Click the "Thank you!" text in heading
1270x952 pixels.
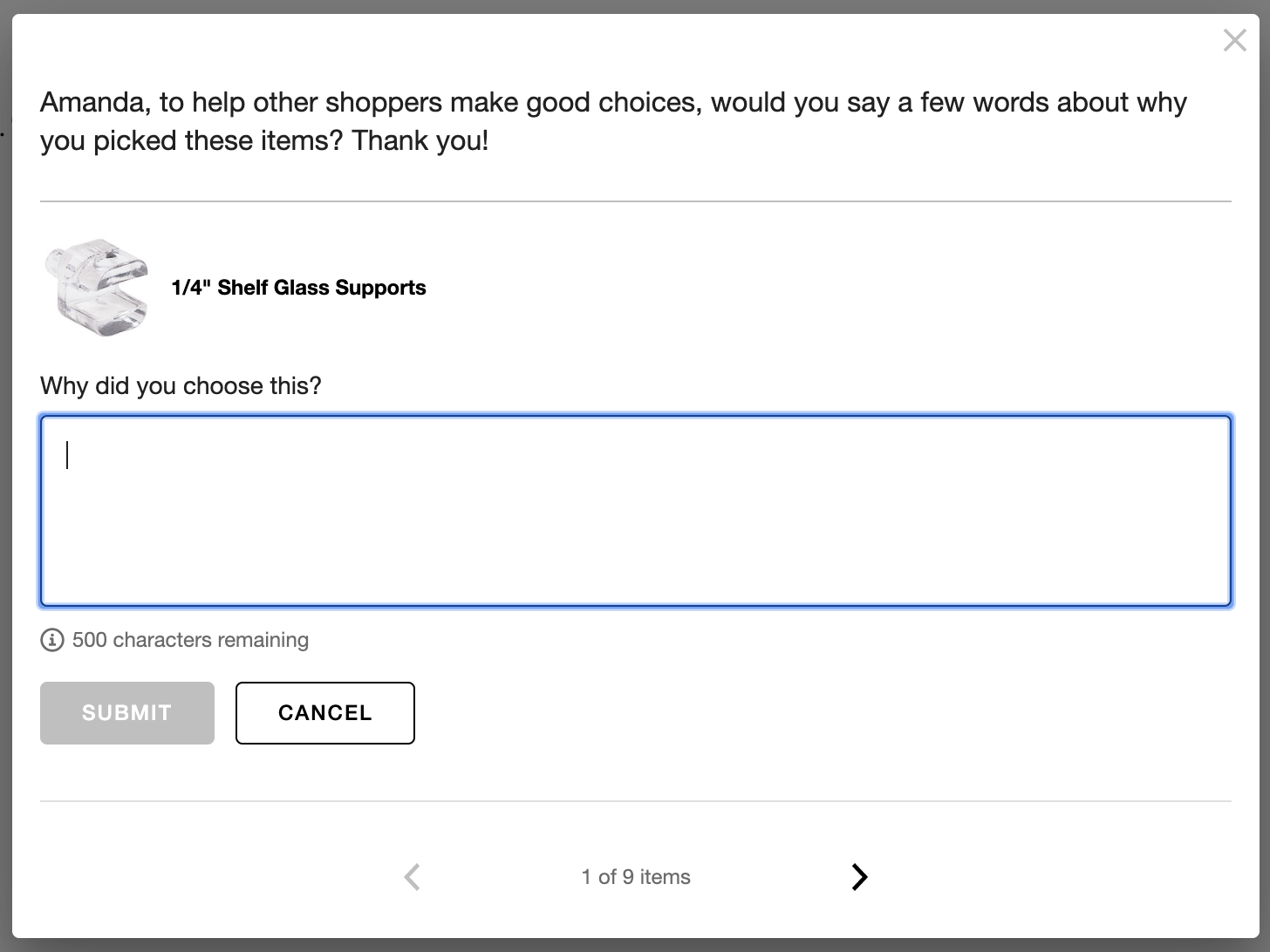click(x=420, y=141)
